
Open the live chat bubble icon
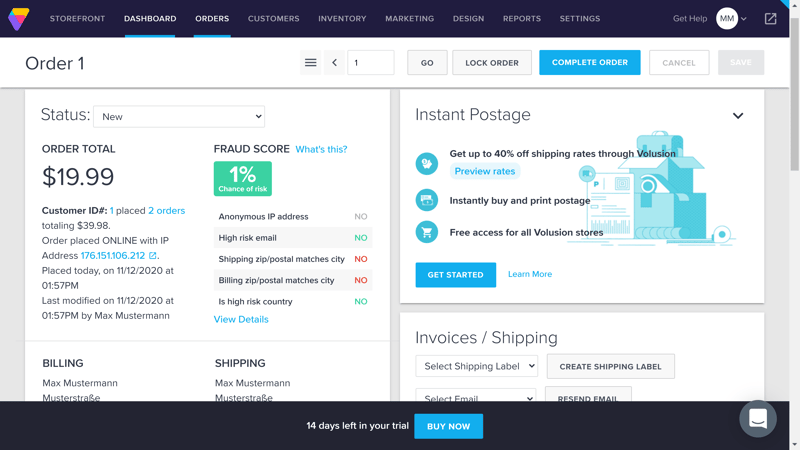(x=758, y=418)
